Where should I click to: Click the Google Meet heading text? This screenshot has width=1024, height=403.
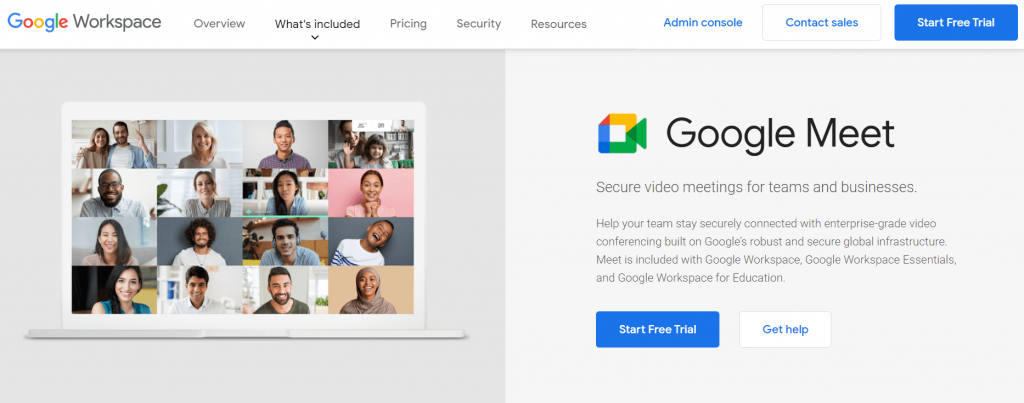(780, 134)
